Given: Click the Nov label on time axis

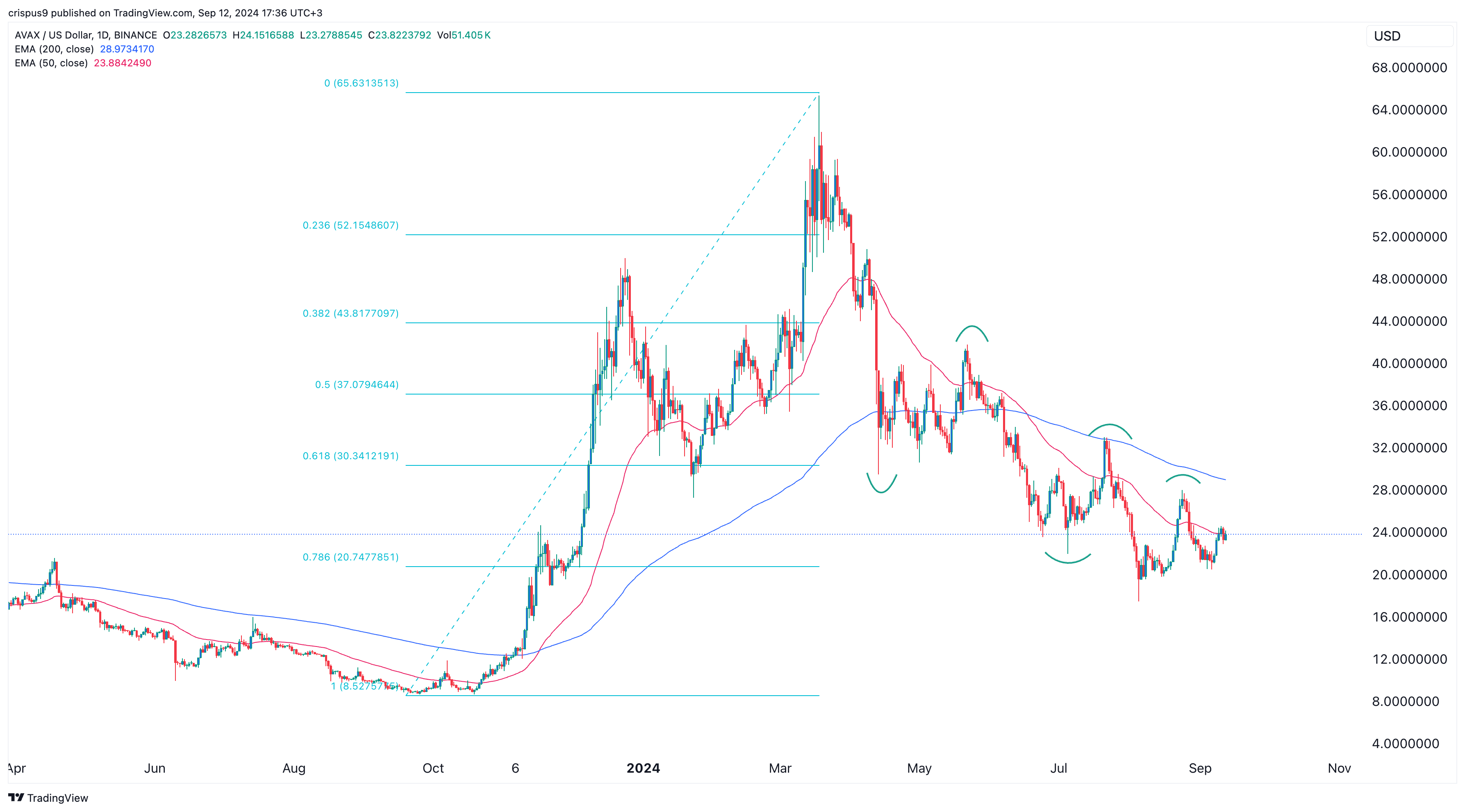Looking at the screenshot, I should 1339,768.
